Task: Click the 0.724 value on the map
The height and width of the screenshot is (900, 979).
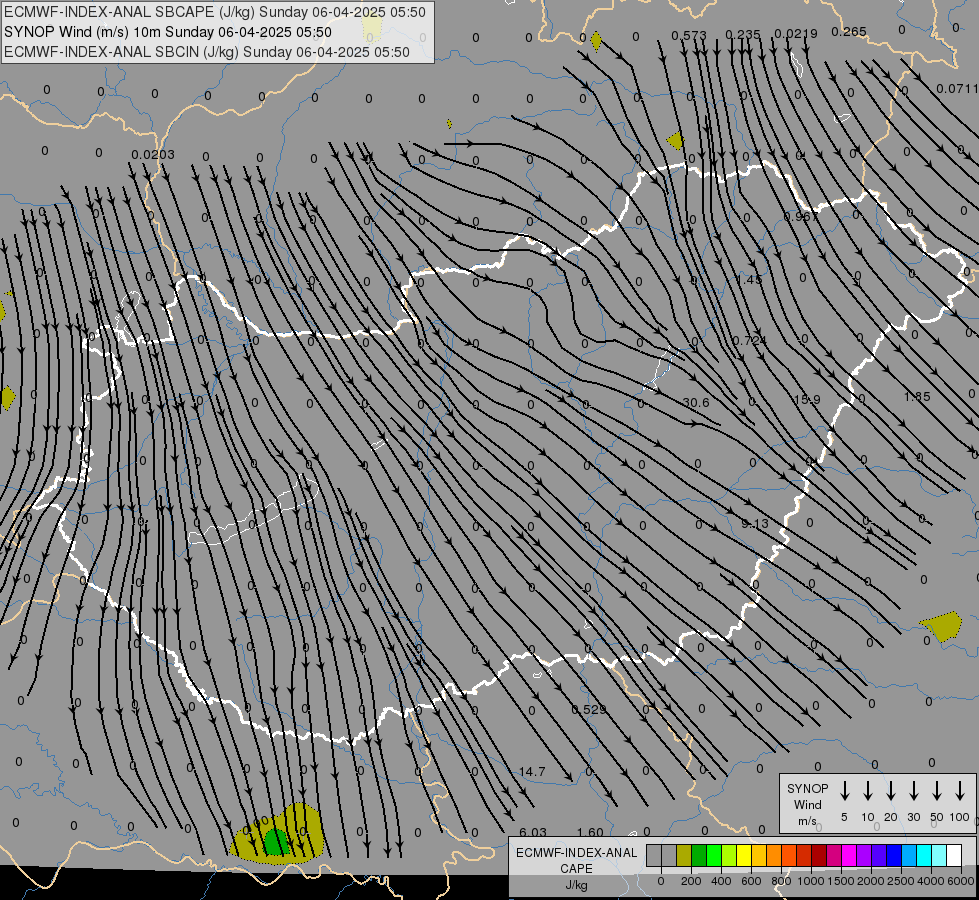Action: coord(749,340)
